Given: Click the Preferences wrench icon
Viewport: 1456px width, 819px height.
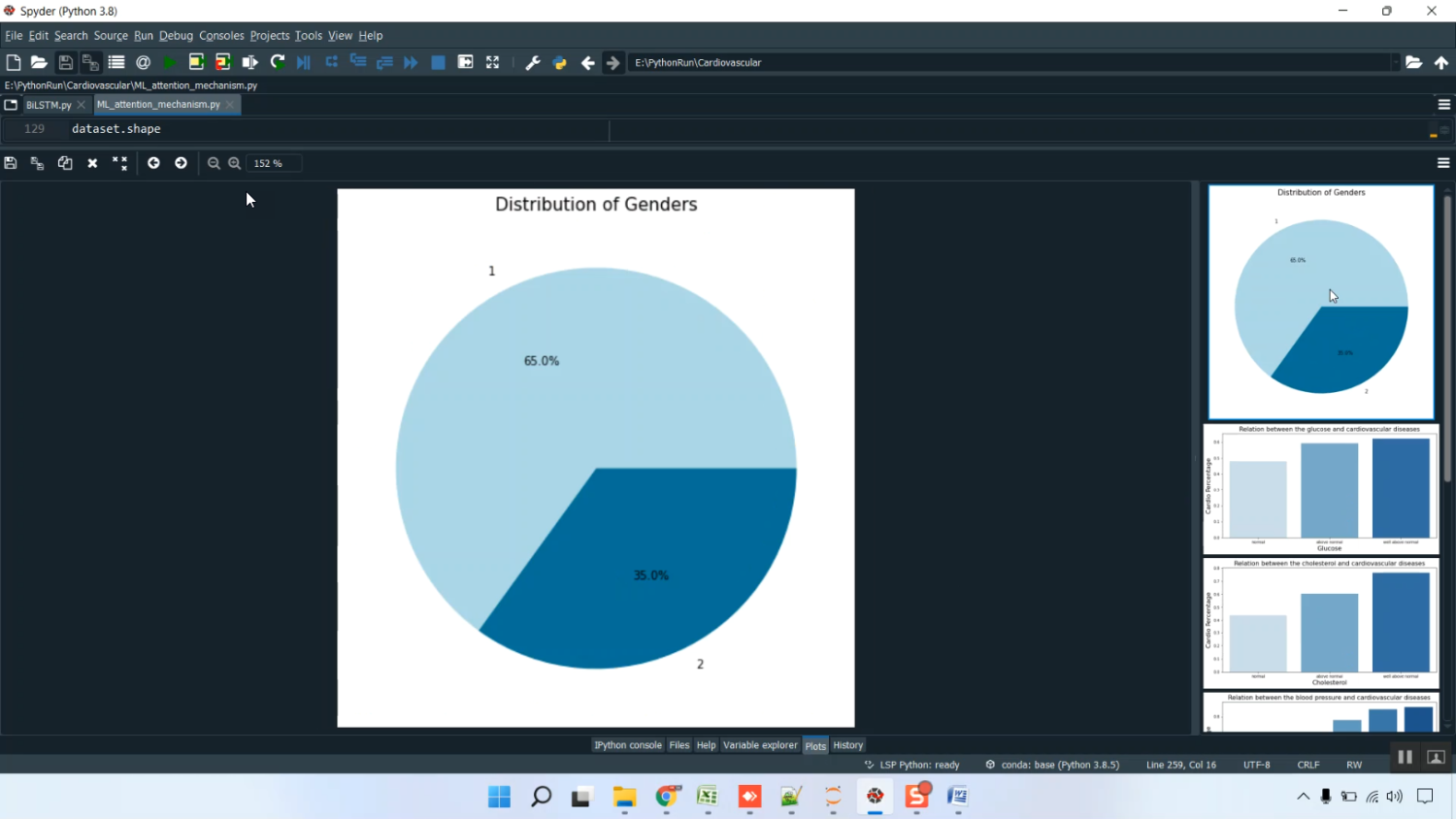Looking at the screenshot, I should pyautogui.click(x=533, y=62).
